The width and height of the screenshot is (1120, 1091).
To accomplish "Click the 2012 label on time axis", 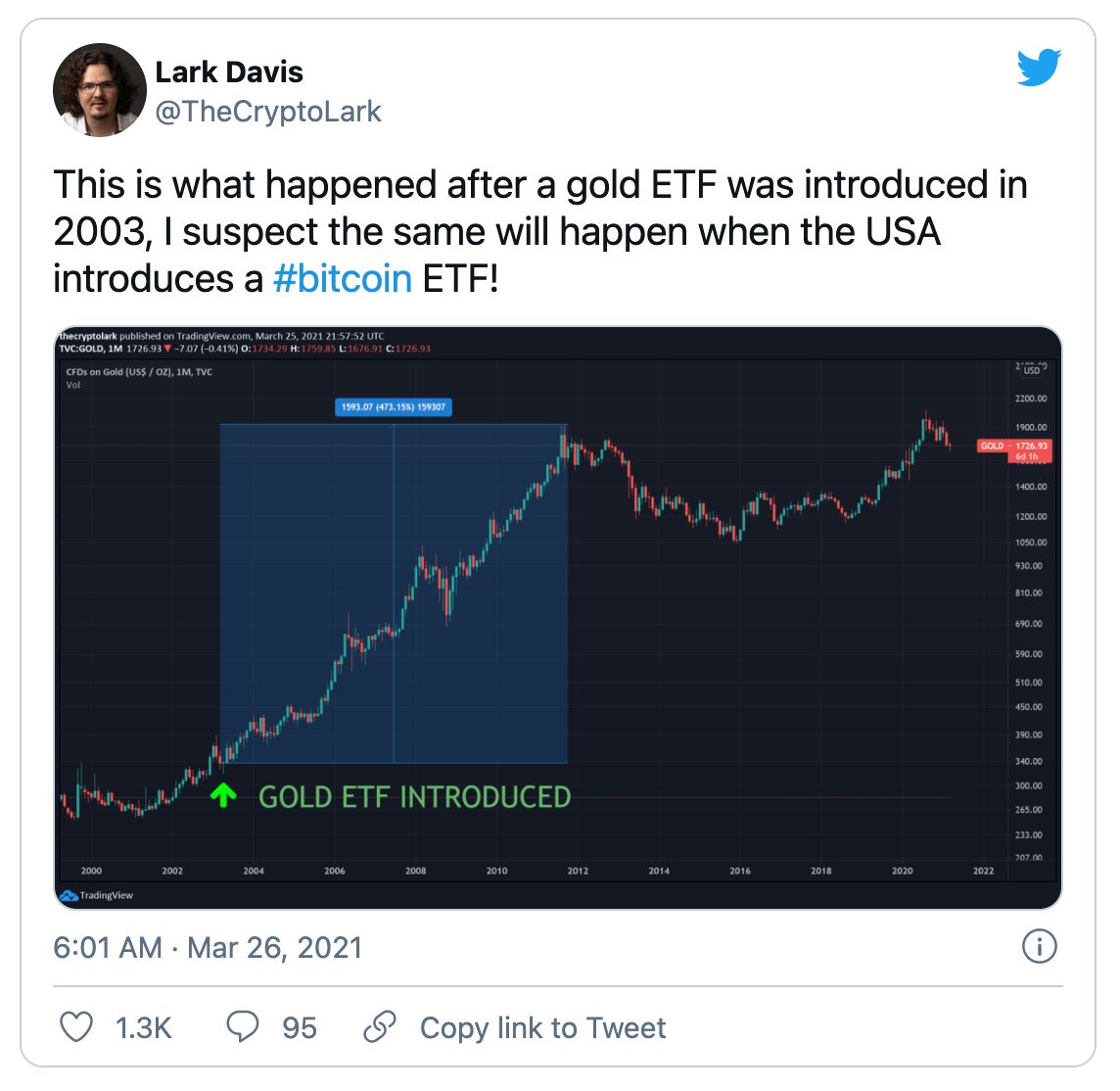I will (578, 871).
